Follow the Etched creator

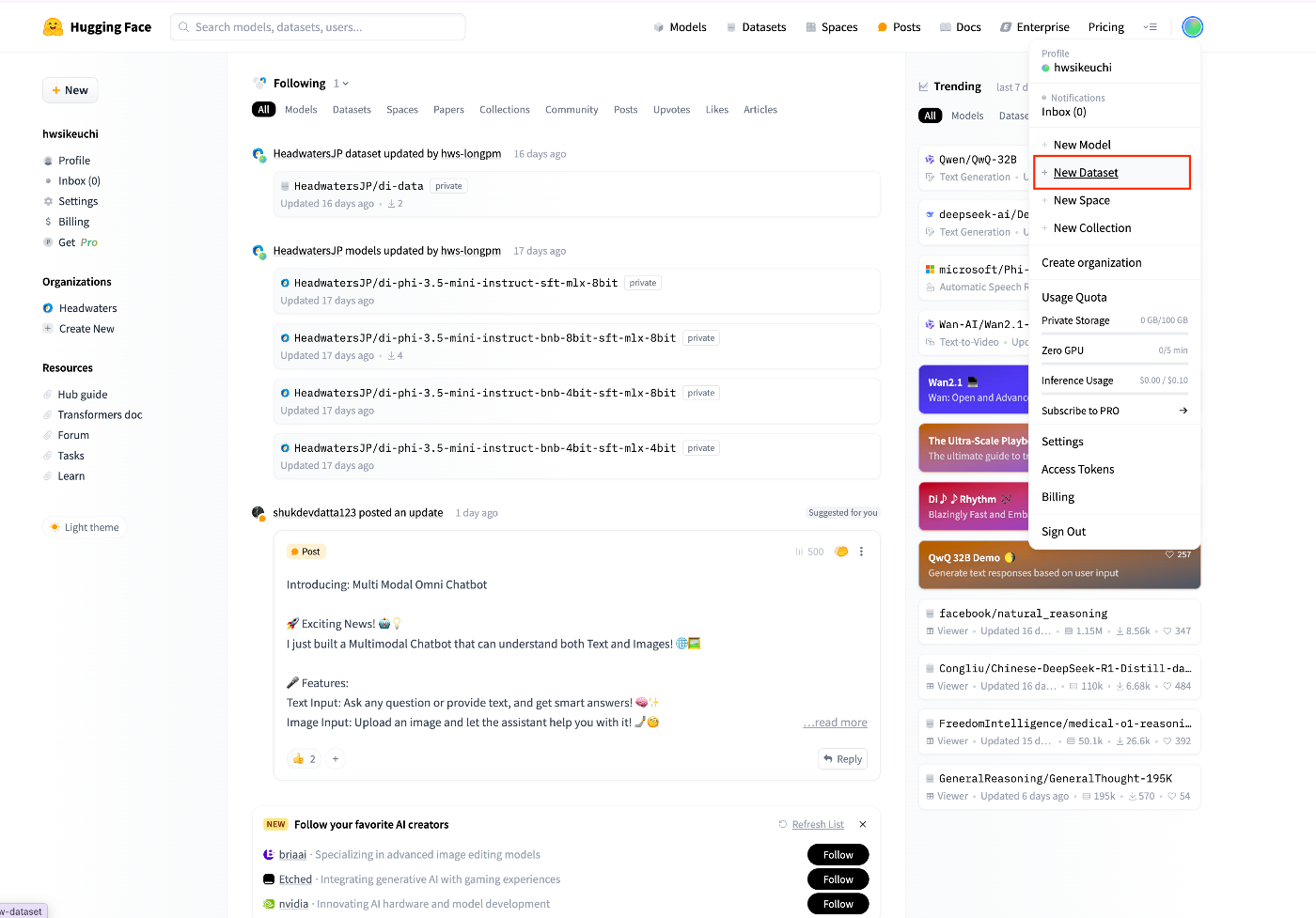pyautogui.click(x=838, y=879)
